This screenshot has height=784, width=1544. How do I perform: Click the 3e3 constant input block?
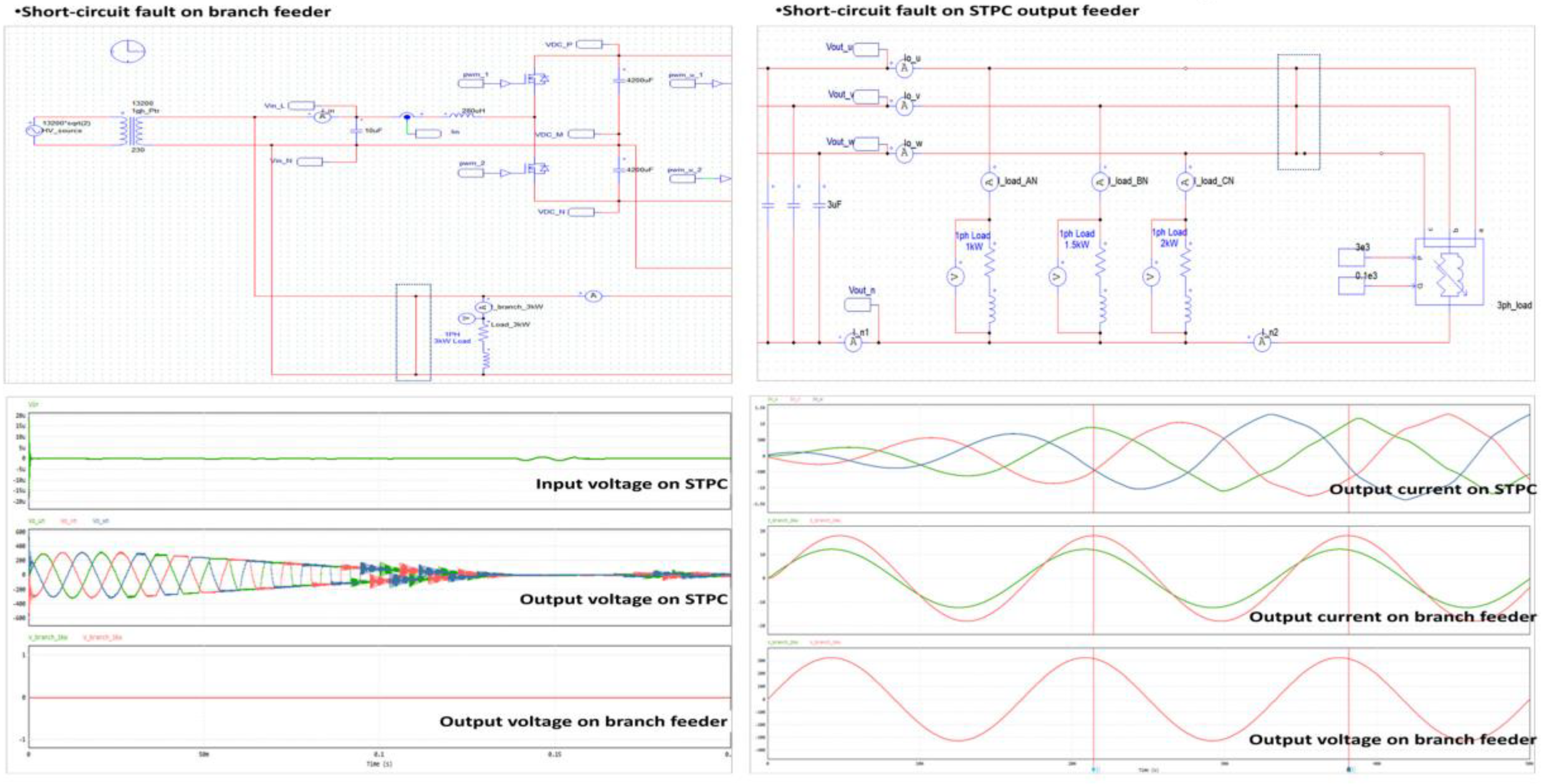pos(1351,258)
